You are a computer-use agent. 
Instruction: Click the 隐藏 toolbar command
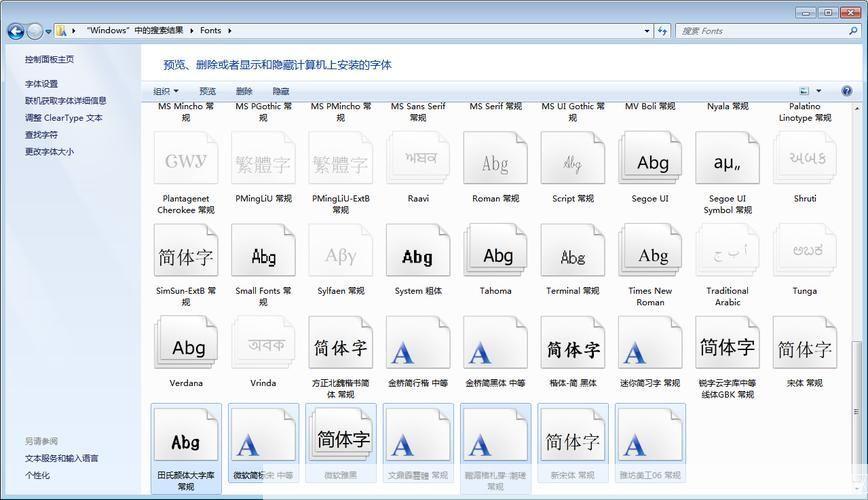click(x=281, y=91)
